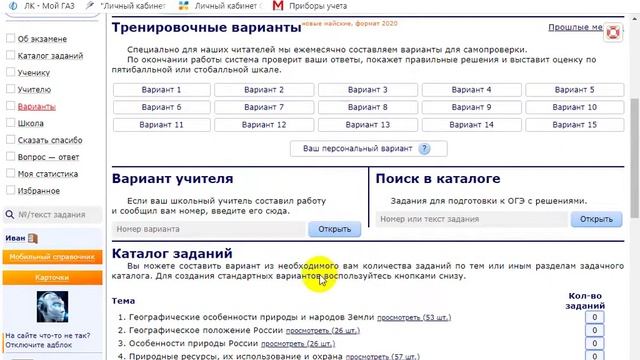This screenshot has width=640, height=360.
Task: Click просмотреть (26 шт.) for Особенности природы России
Action: click(298, 344)
